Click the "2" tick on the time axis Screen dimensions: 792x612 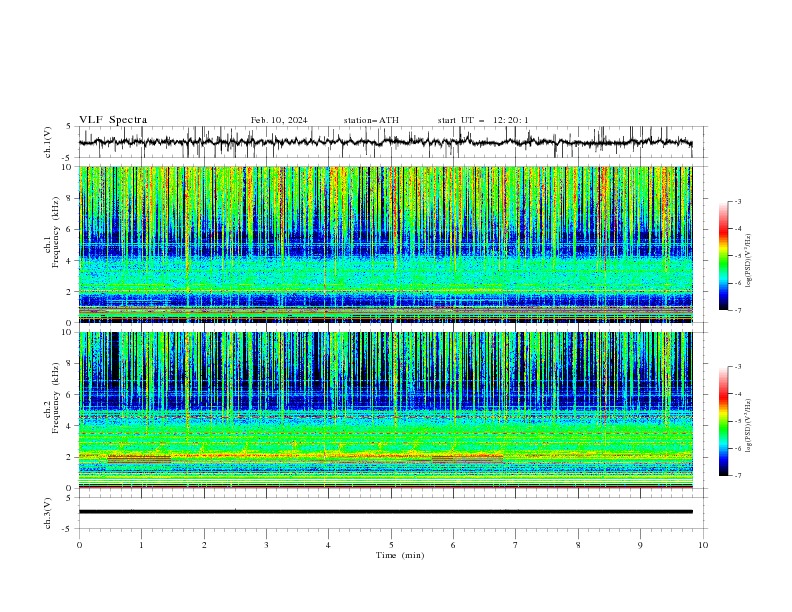(x=204, y=545)
